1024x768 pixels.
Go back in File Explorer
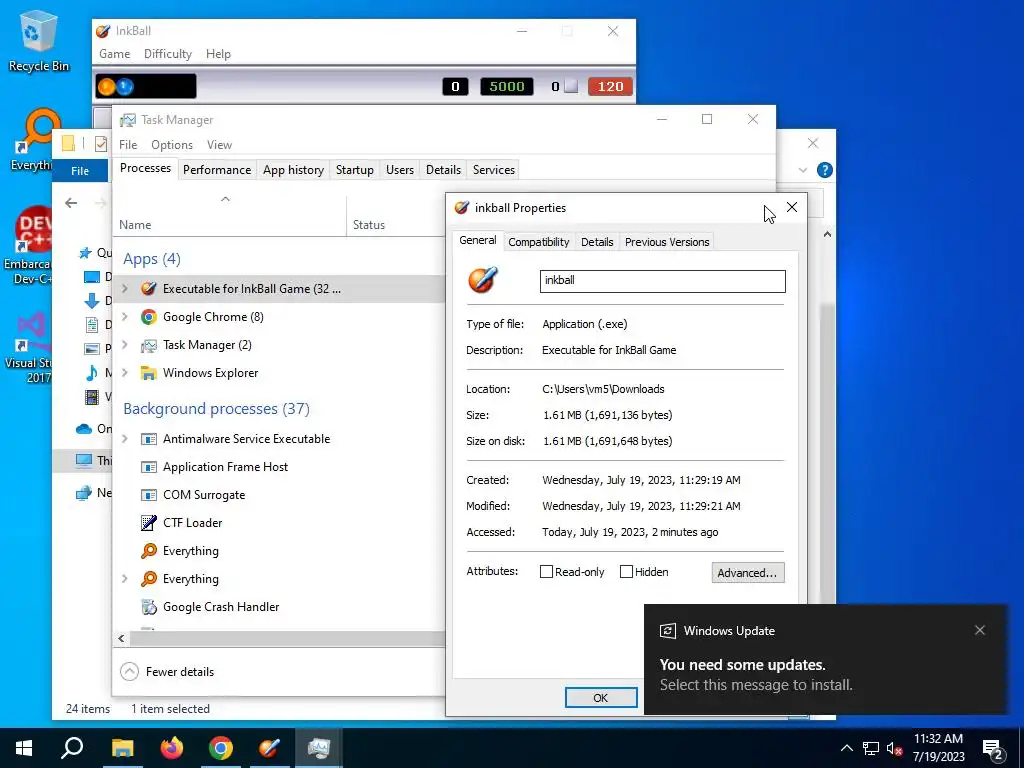(x=71, y=203)
